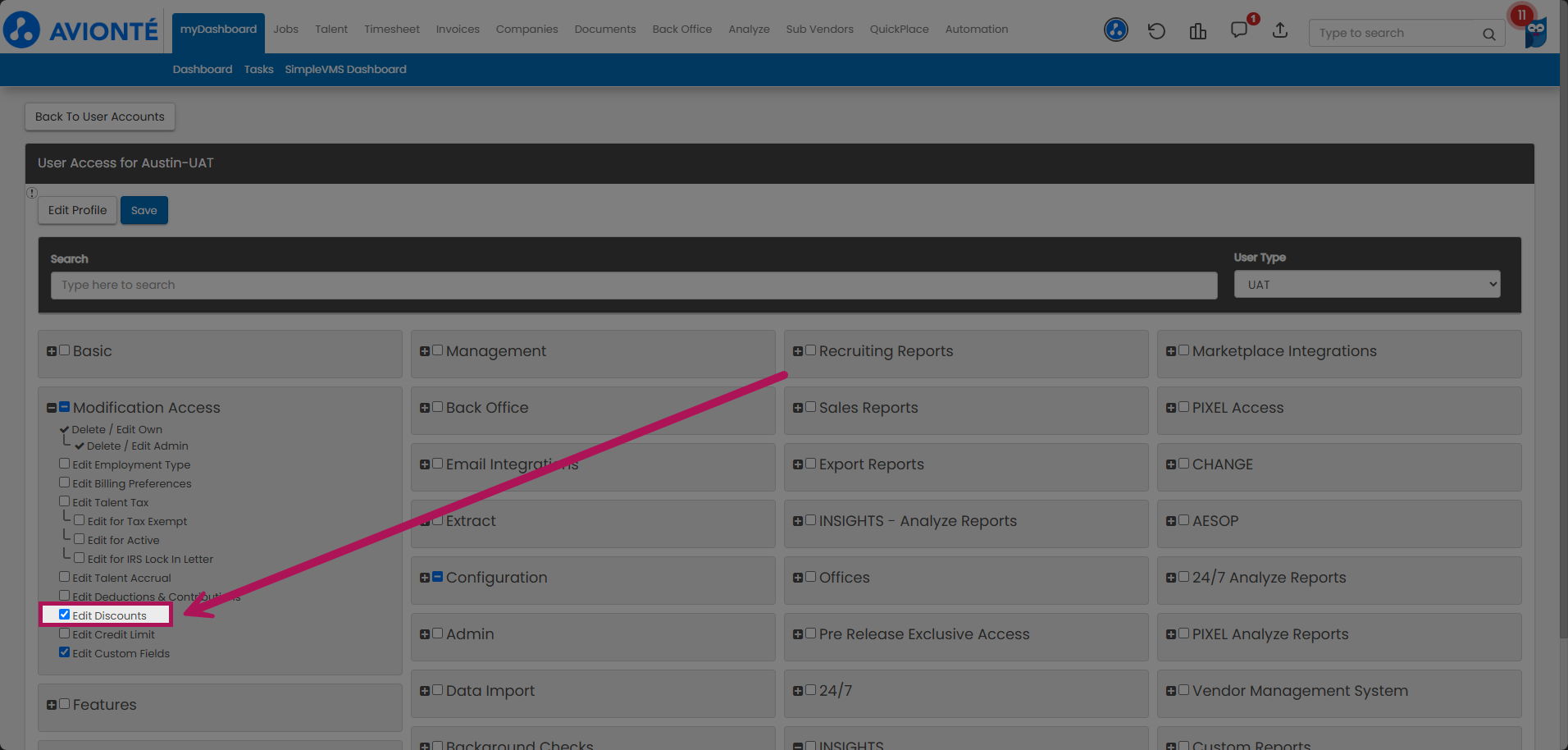The image size is (1568, 750).
Task: Tick the Basic group checkbox
Action: 64,350
